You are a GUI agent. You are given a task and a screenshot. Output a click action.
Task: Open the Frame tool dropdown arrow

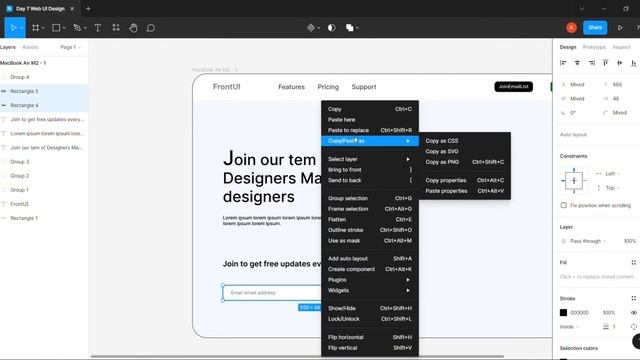[43, 28]
